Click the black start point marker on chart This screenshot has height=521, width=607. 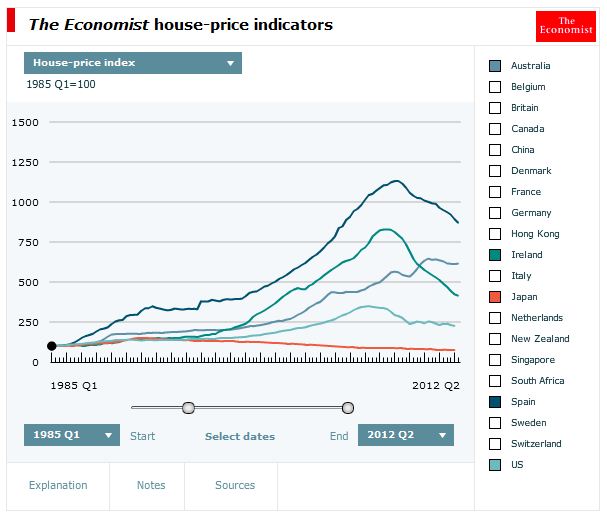coord(51,346)
